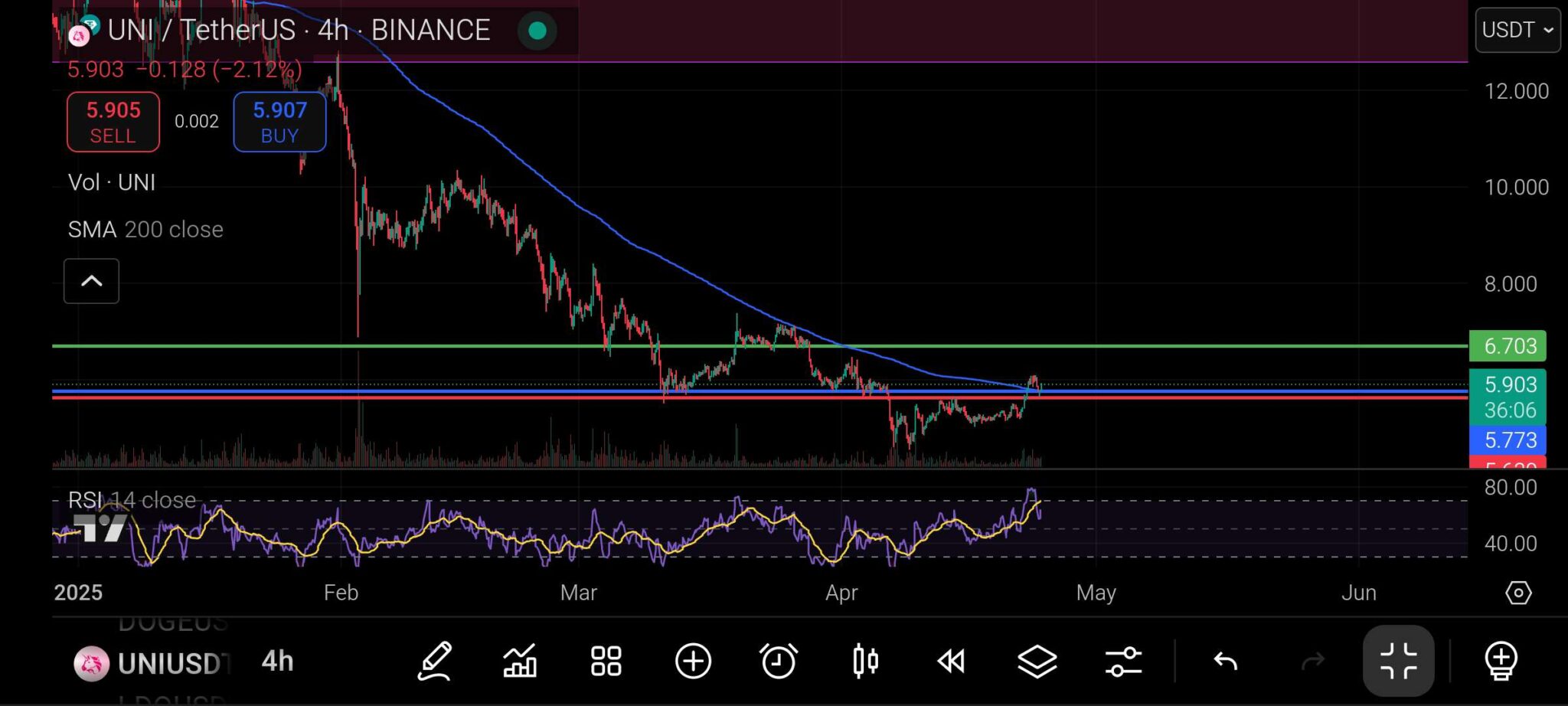Tap the May date on the time axis

tap(1096, 593)
